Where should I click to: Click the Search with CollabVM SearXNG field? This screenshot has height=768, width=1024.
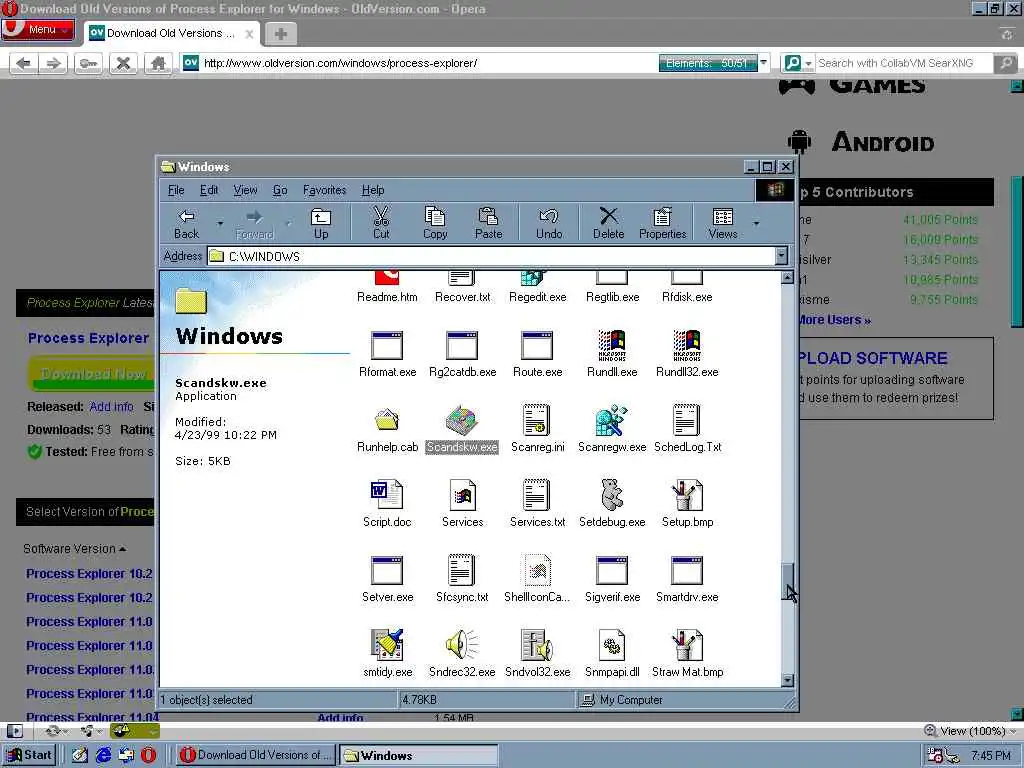903,63
